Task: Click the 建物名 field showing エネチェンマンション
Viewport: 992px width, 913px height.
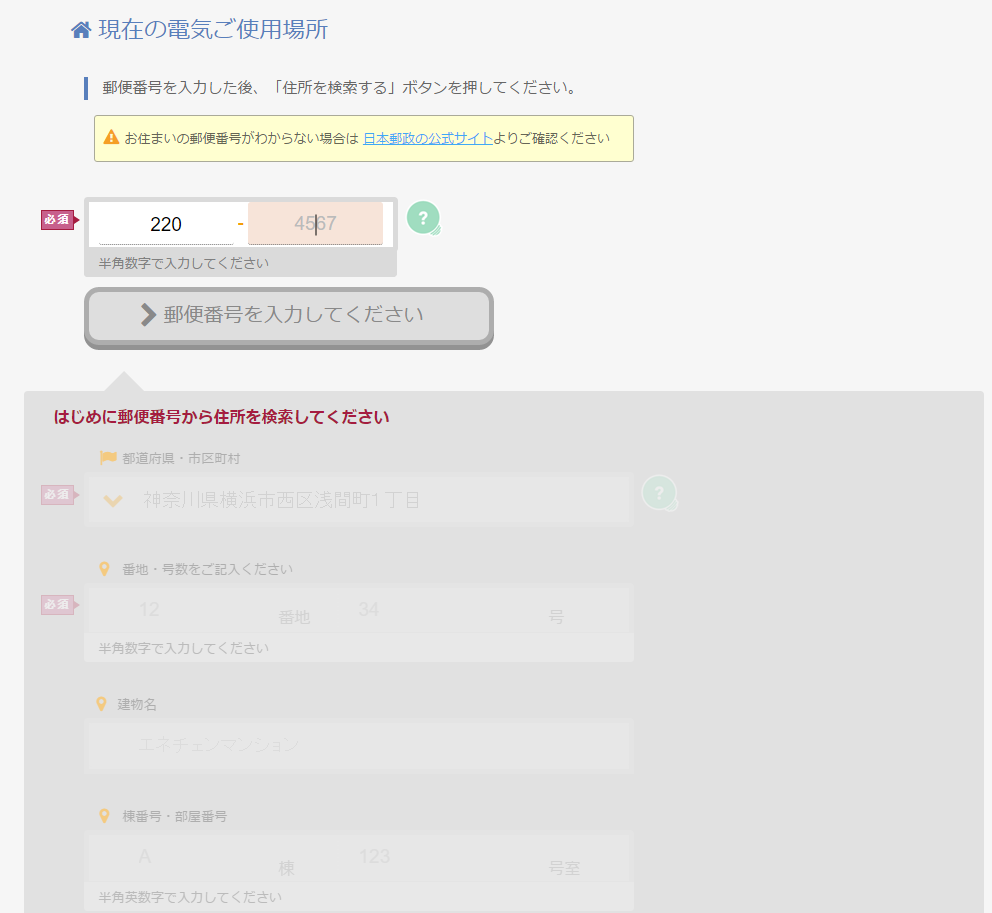Action: [x=359, y=745]
